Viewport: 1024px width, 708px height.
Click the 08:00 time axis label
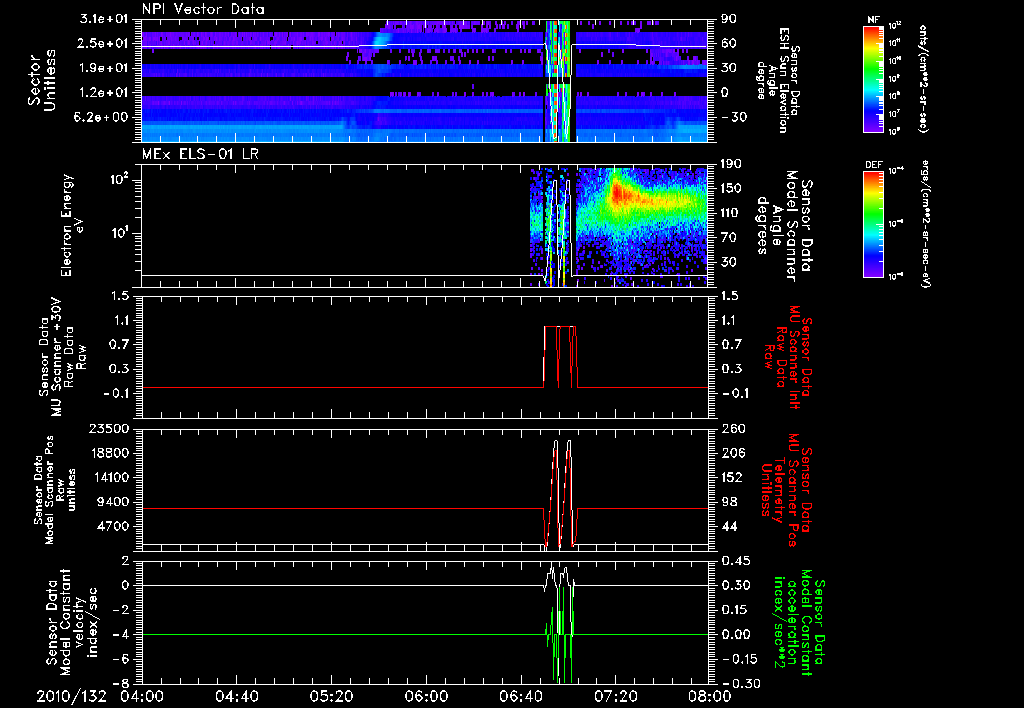(710, 696)
